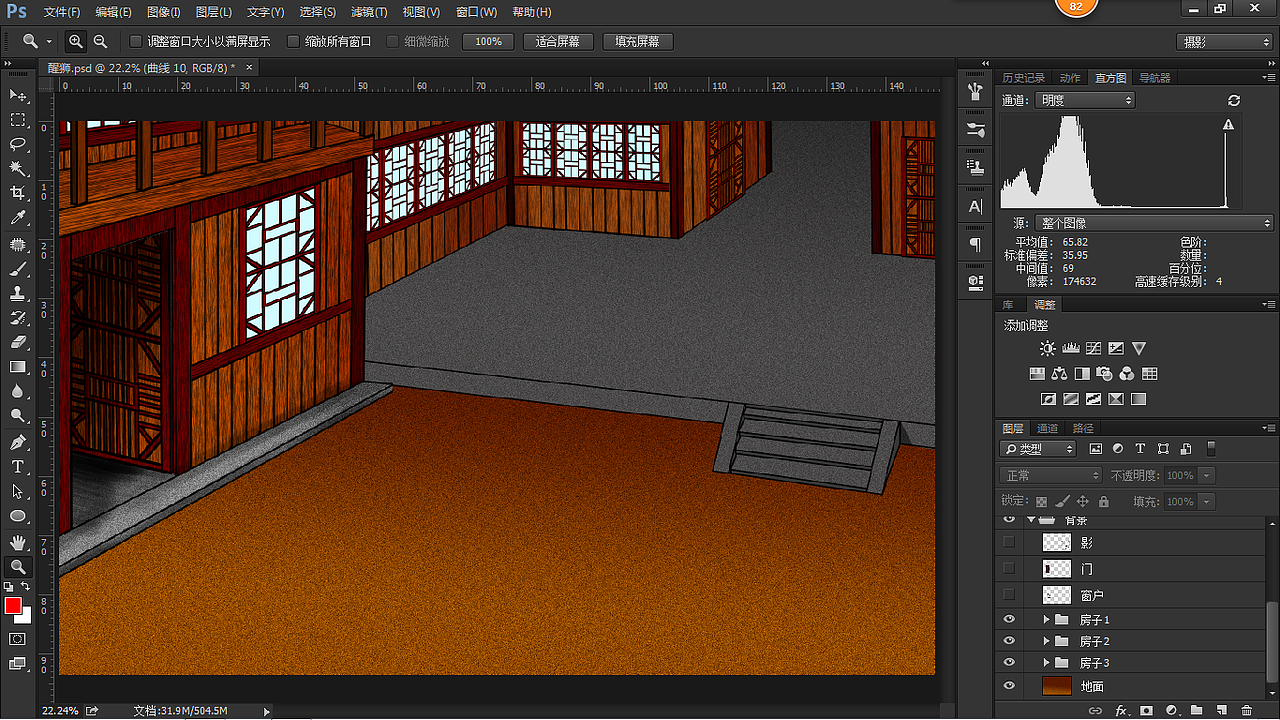Hide the 房子2 group
Viewport: 1280px width, 720px height.
[1009, 641]
